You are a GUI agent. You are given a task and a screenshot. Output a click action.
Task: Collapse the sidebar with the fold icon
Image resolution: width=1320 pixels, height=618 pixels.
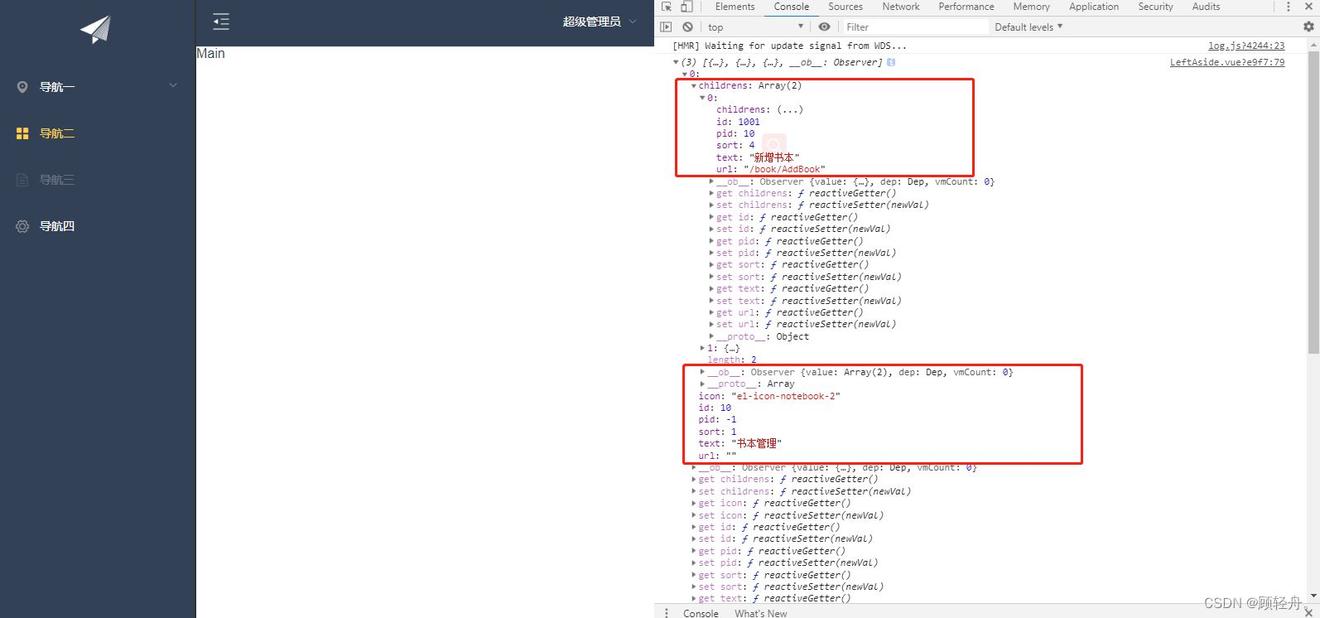pyautogui.click(x=221, y=22)
